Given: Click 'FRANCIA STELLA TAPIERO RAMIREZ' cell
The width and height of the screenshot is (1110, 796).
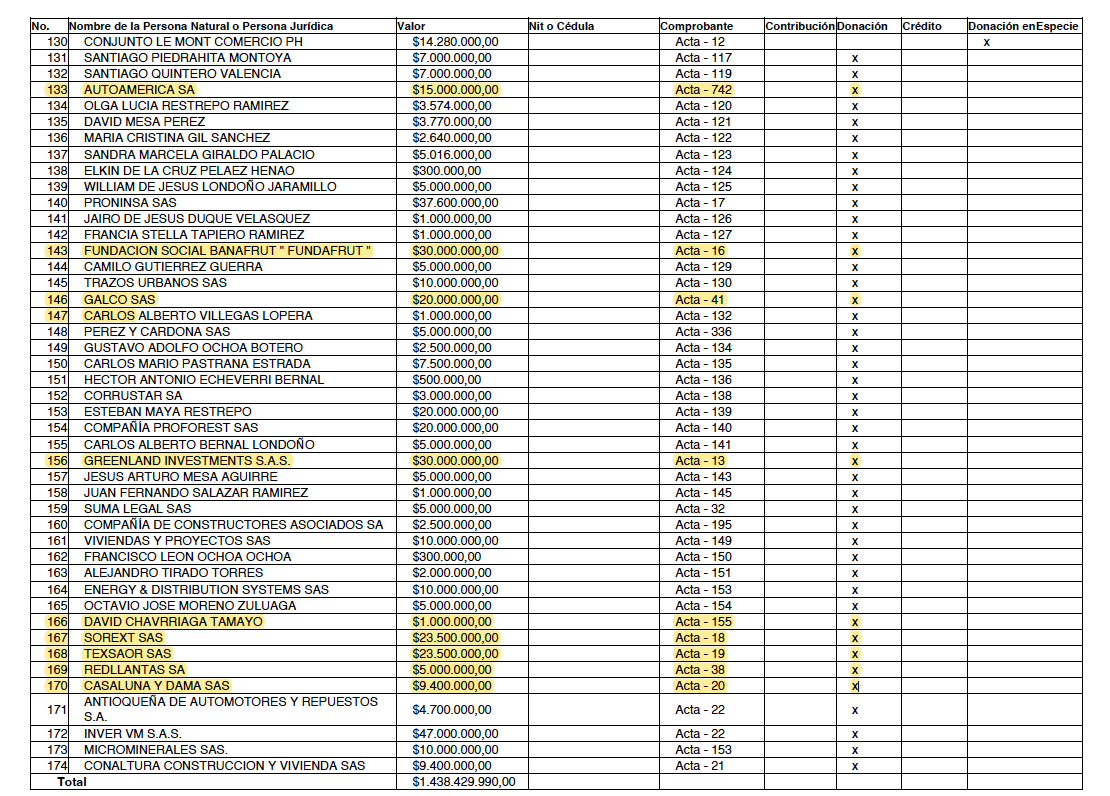Looking at the screenshot, I should 194,234.
